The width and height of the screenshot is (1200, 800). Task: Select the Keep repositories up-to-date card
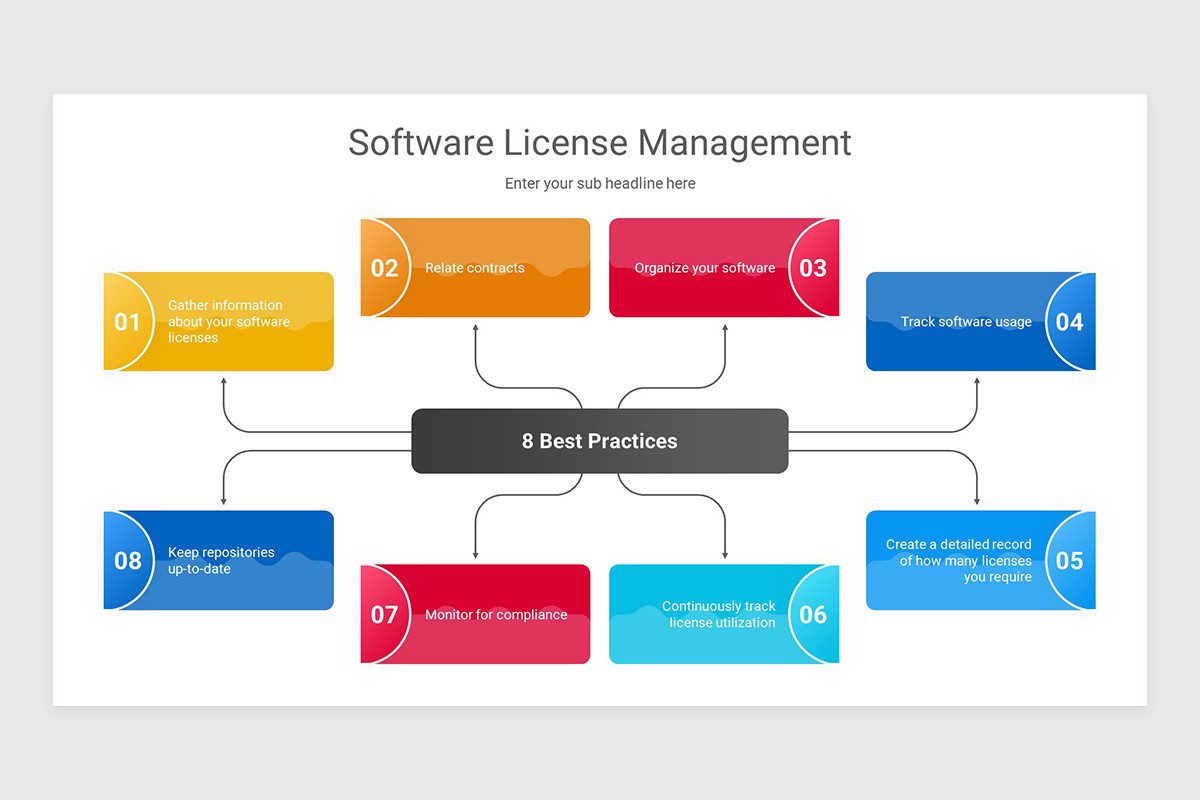218,560
